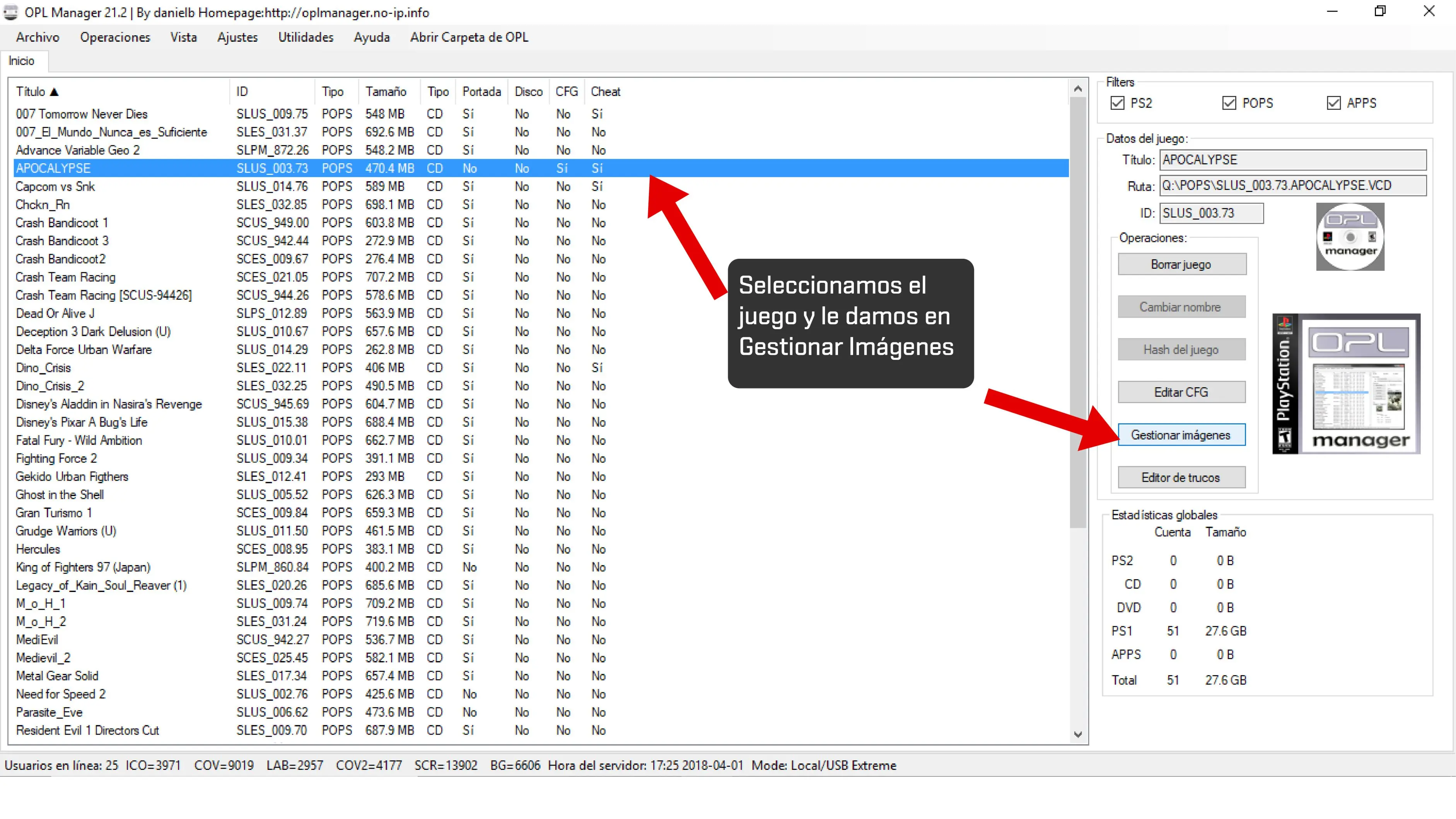Click the PlayStation OPL manager cover art
The image size is (1456, 819).
pyautogui.click(x=1346, y=383)
